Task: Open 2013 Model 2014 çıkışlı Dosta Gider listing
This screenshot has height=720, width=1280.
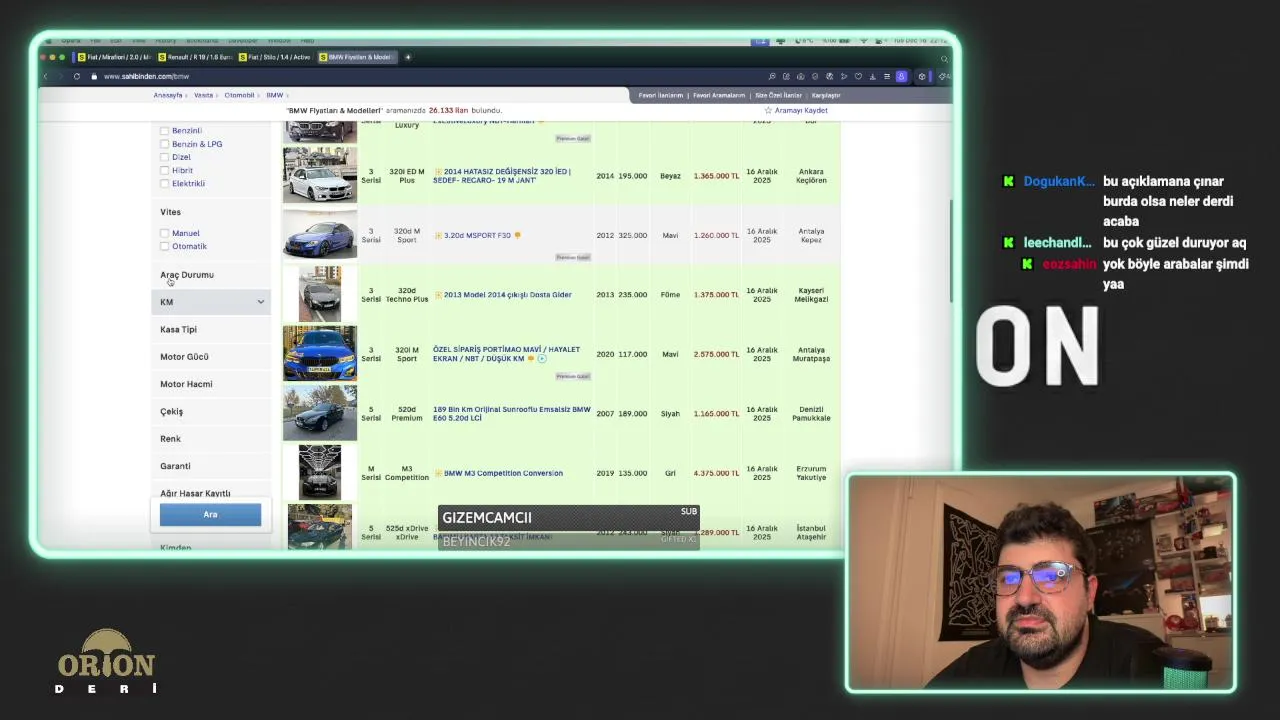Action: (508, 295)
